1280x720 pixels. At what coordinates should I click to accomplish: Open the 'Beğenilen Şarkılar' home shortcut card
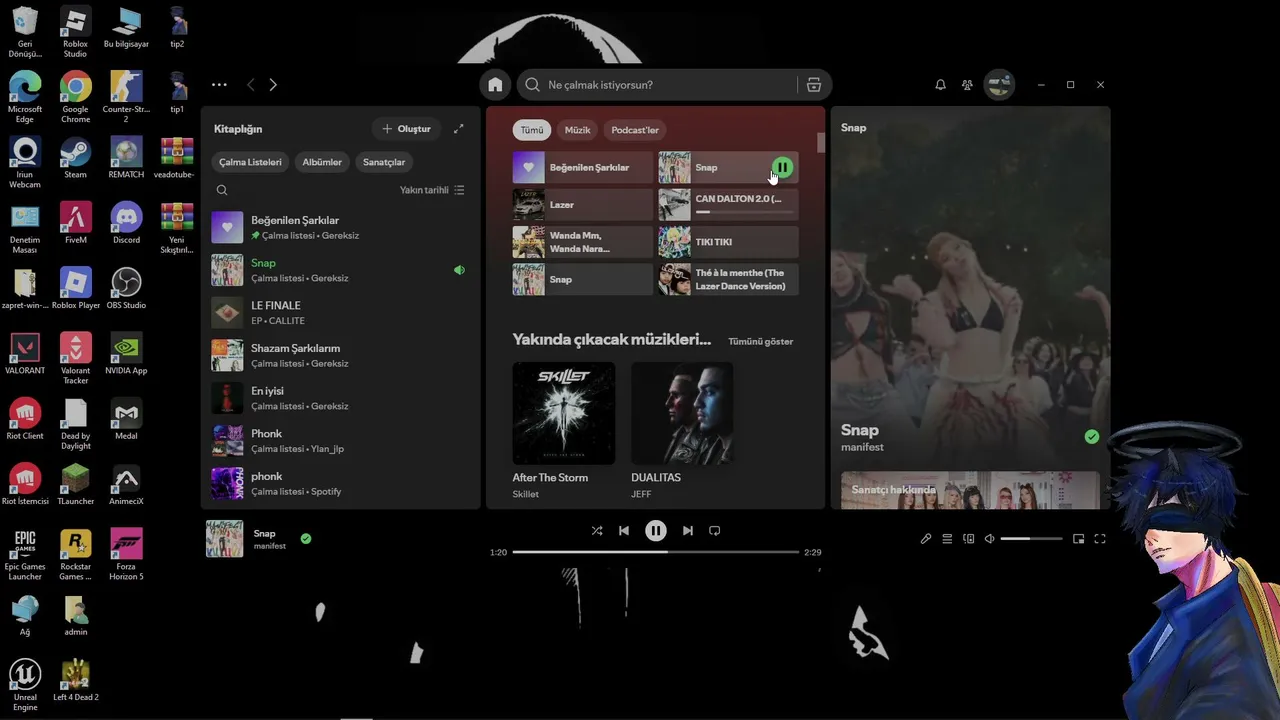point(583,168)
